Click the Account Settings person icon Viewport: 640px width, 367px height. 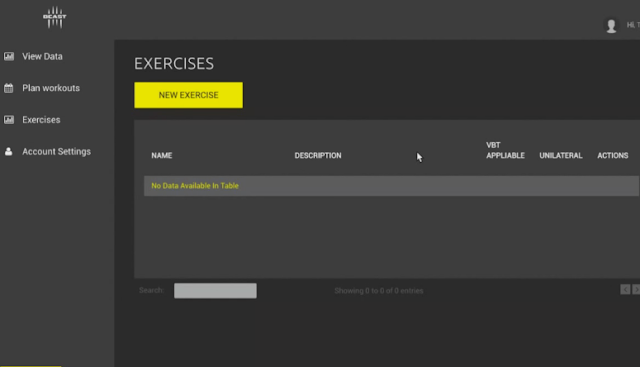coord(9,151)
